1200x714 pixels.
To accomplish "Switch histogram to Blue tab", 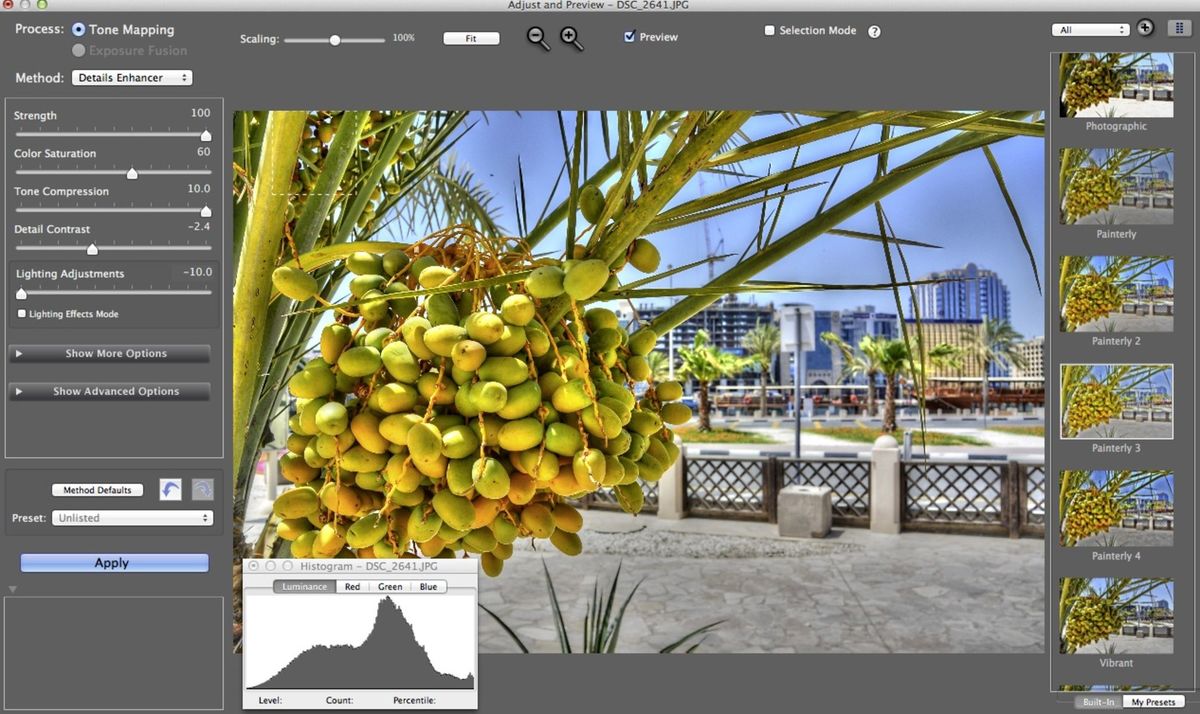I will [x=428, y=586].
